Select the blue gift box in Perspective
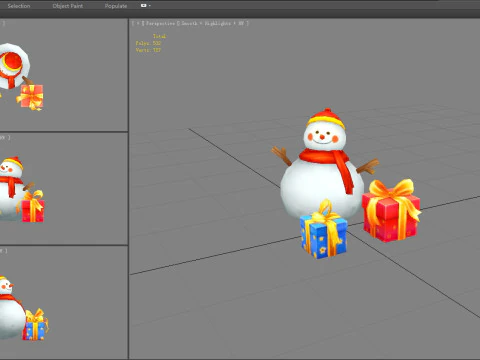Screen dimensions: 480x360 coord(324,230)
